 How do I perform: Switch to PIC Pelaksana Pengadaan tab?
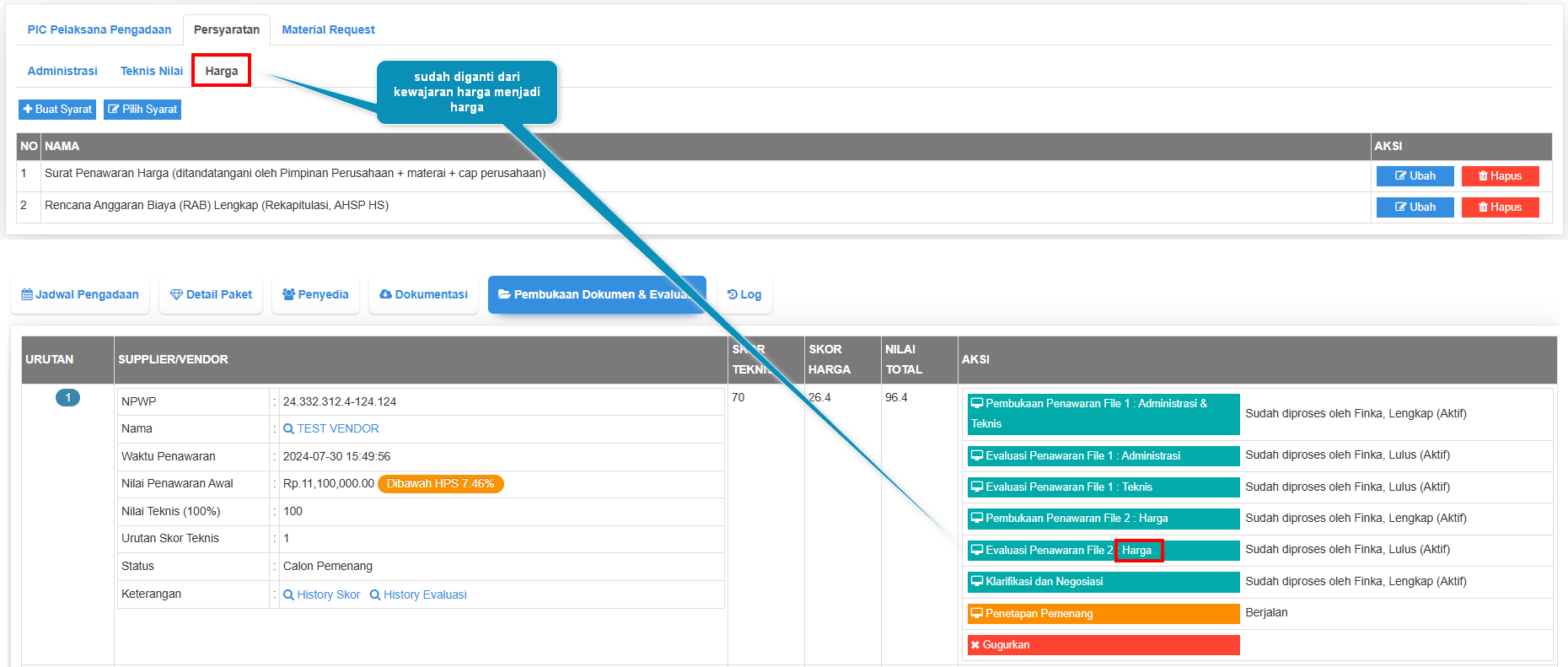tap(99, 30)
